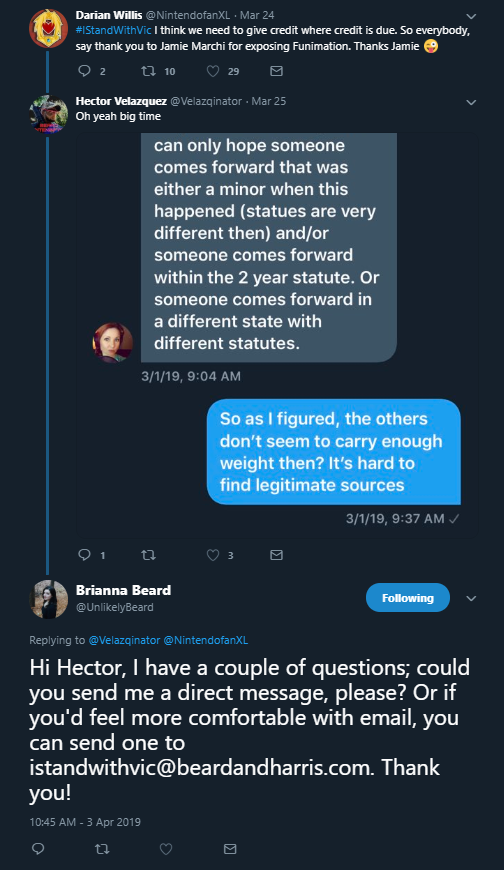Open the @NintendofanXL mention in replying-to line
This screenshot has height=870, width=504.
point(205,640)
